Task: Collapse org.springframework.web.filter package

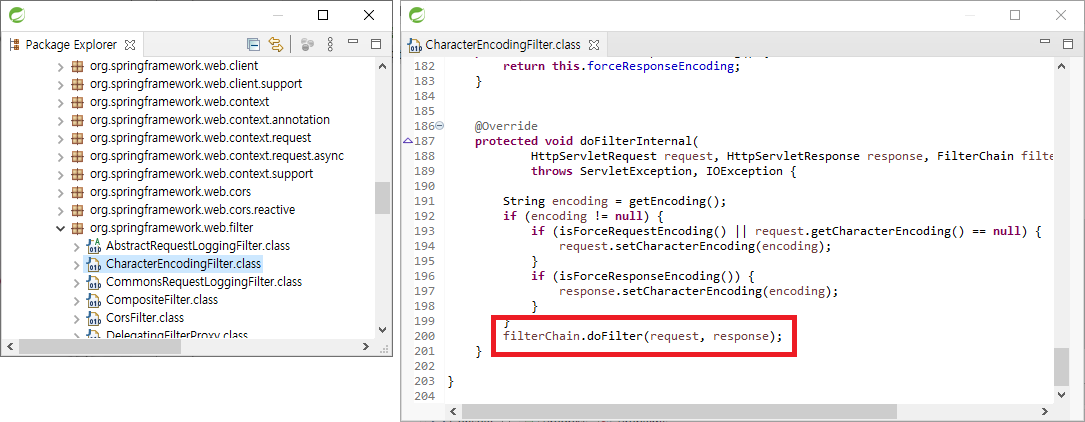Action: tap(60, 228)
